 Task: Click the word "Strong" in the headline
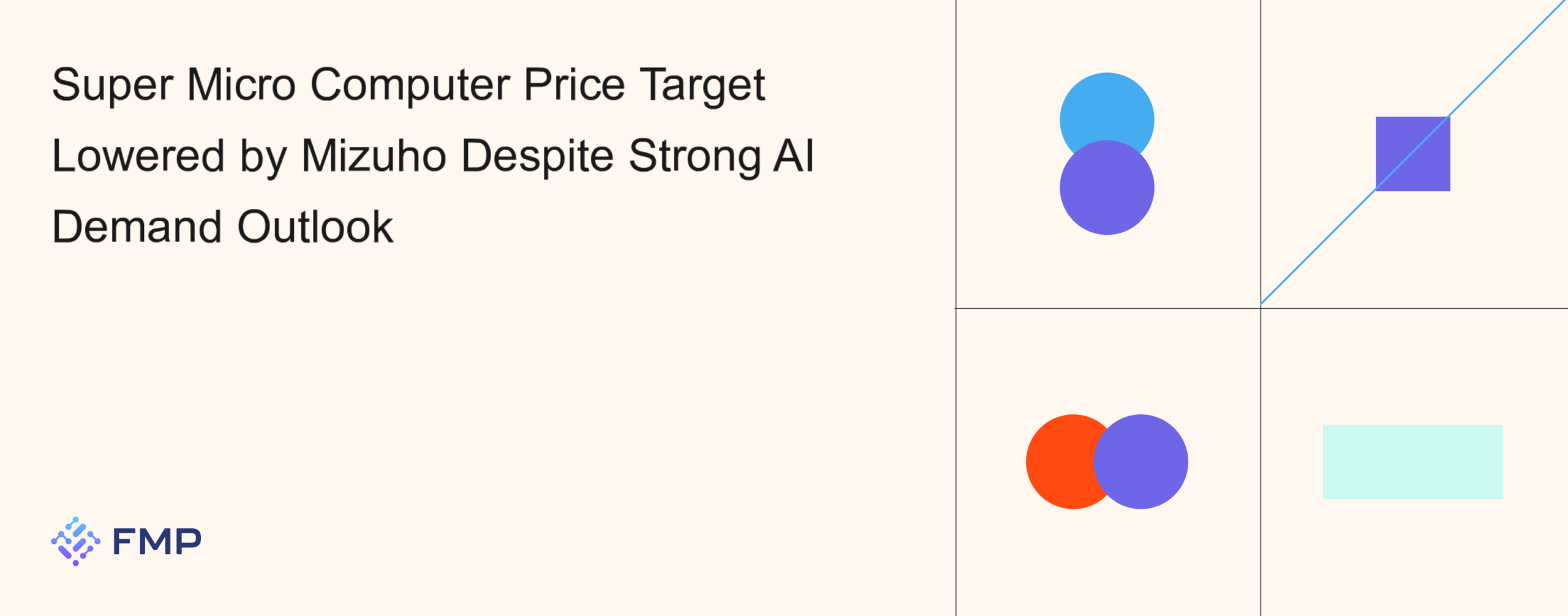point(694,156)
